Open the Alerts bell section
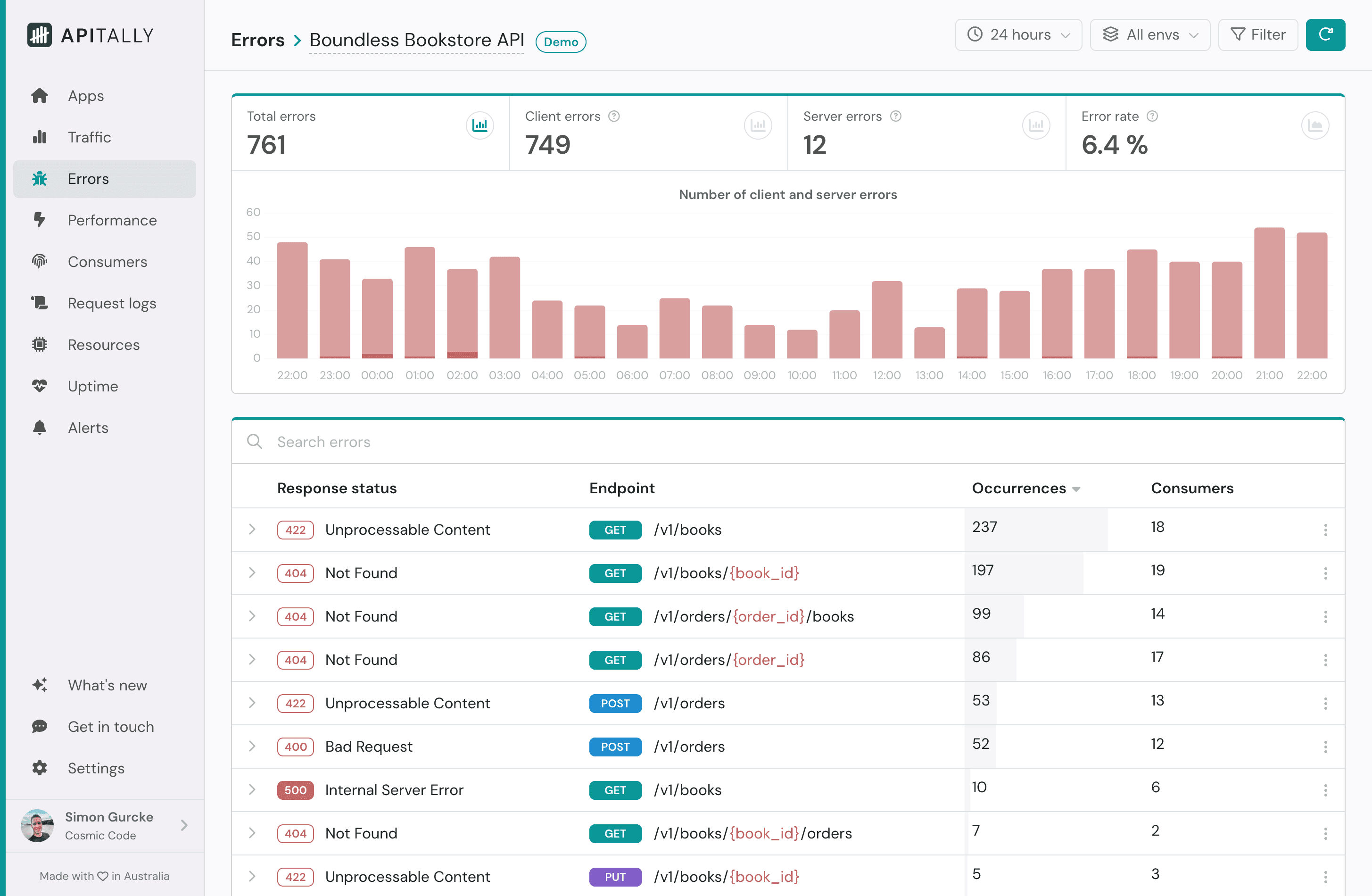The image size is (1372, 896). (x=88, y=427)
